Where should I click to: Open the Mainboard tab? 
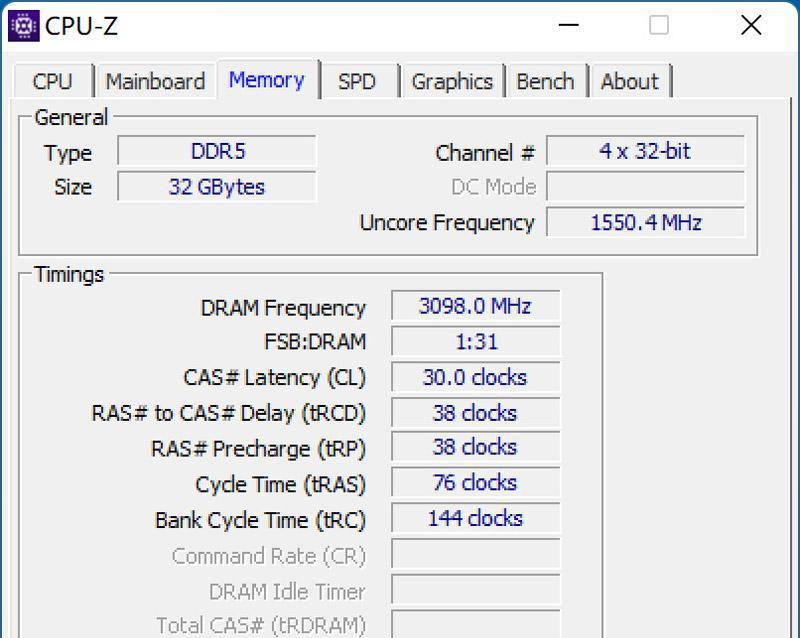[x=156, y=81]
